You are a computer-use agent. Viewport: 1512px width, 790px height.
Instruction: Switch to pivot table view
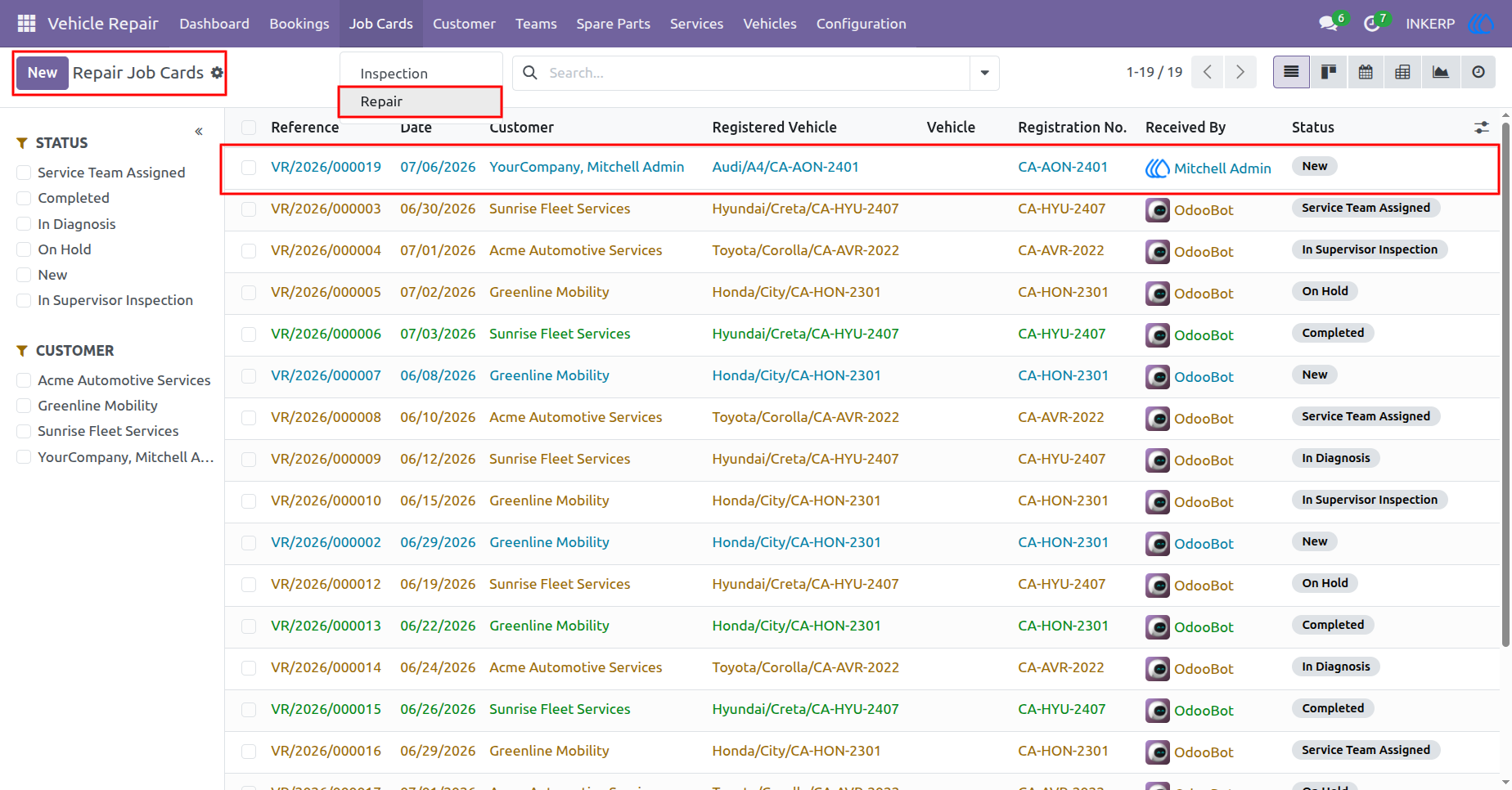[x=1402, y=72]
